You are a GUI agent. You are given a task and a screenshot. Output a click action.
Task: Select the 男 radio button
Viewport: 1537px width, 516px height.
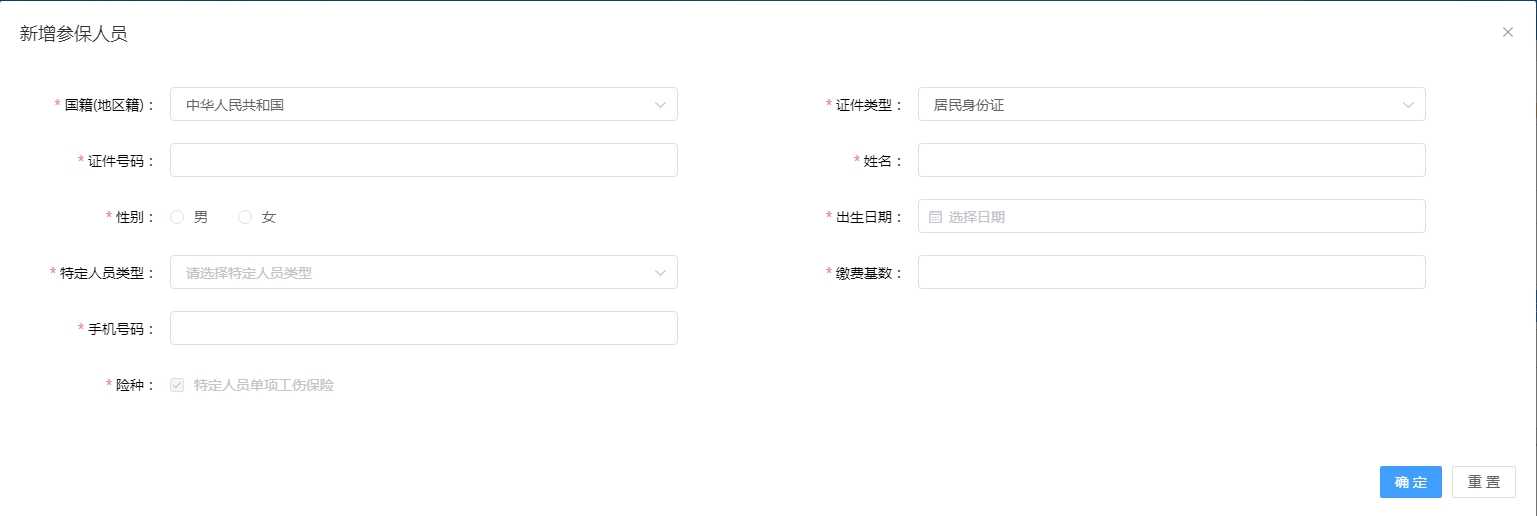177,217
